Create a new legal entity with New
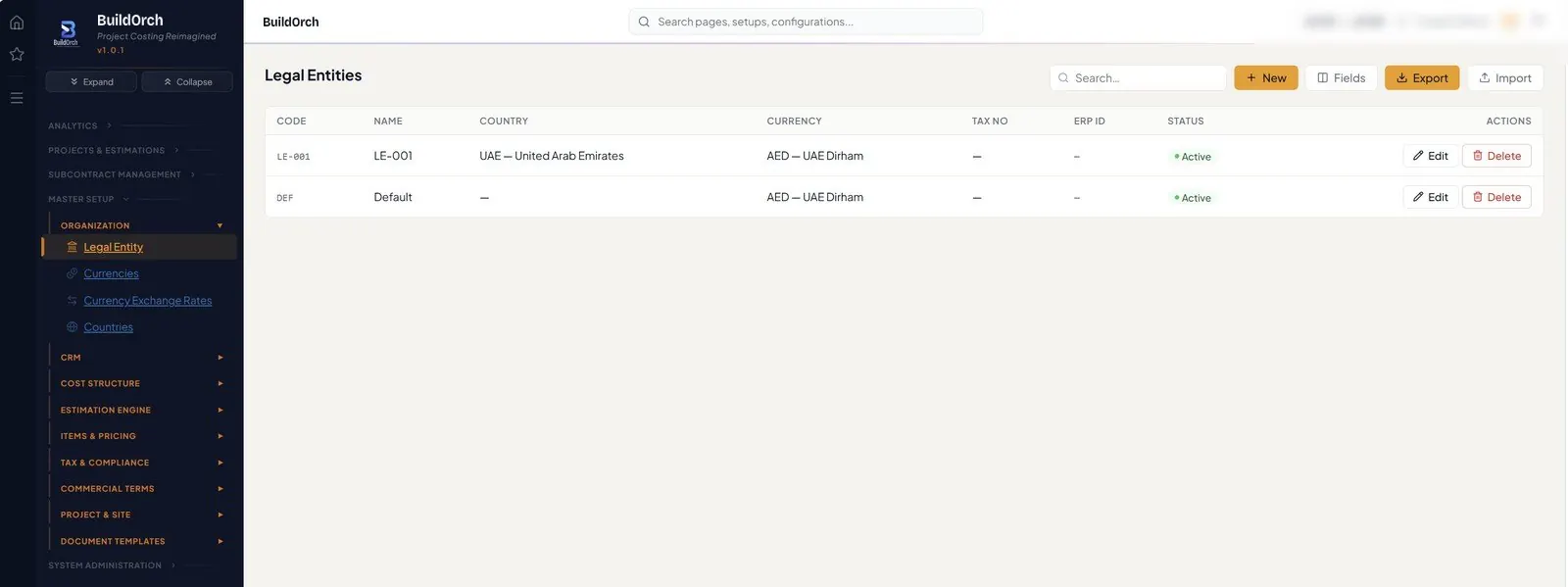Viewport: 1568px width, 587px height. click(1266, 78)
